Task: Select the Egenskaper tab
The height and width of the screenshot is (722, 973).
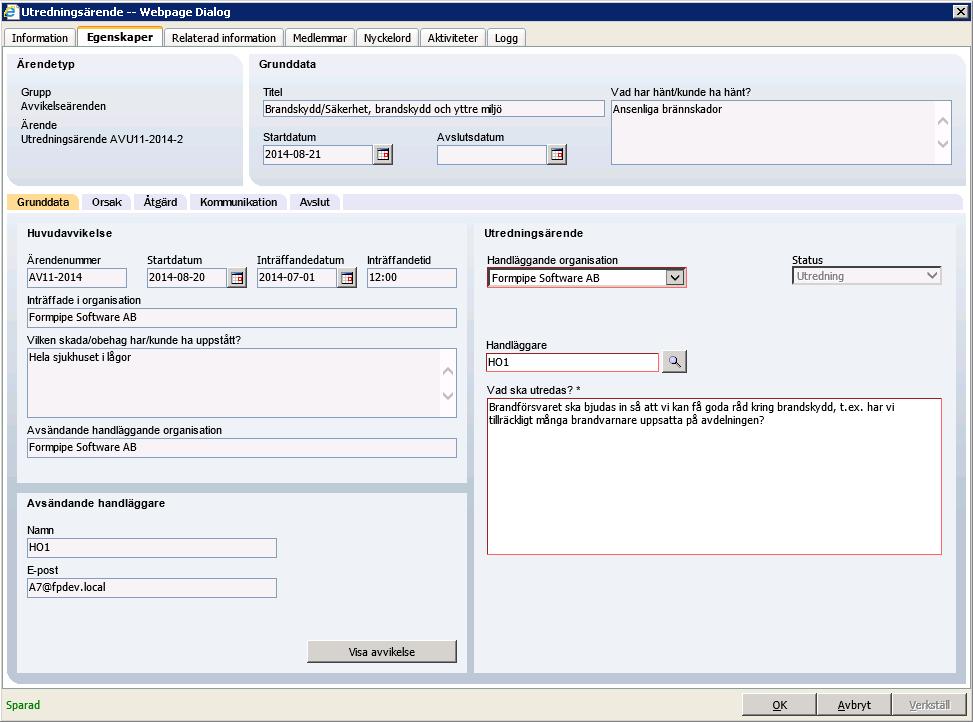Action: [120, 37]
